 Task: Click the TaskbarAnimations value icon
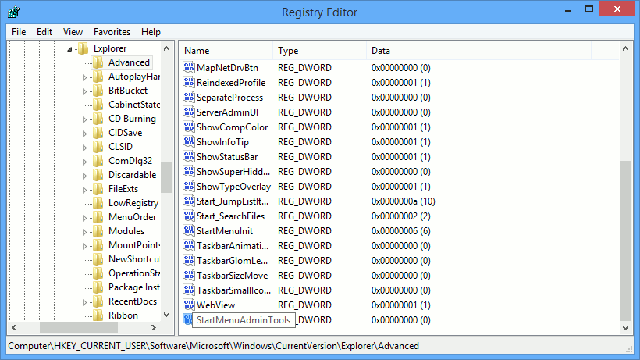coord(189,246)
